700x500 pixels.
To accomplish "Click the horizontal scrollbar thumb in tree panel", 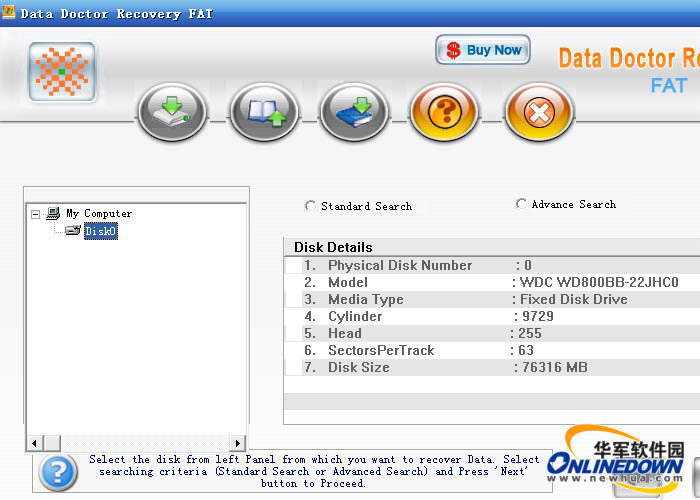I will pyautogui.click(x=52, y=443).
